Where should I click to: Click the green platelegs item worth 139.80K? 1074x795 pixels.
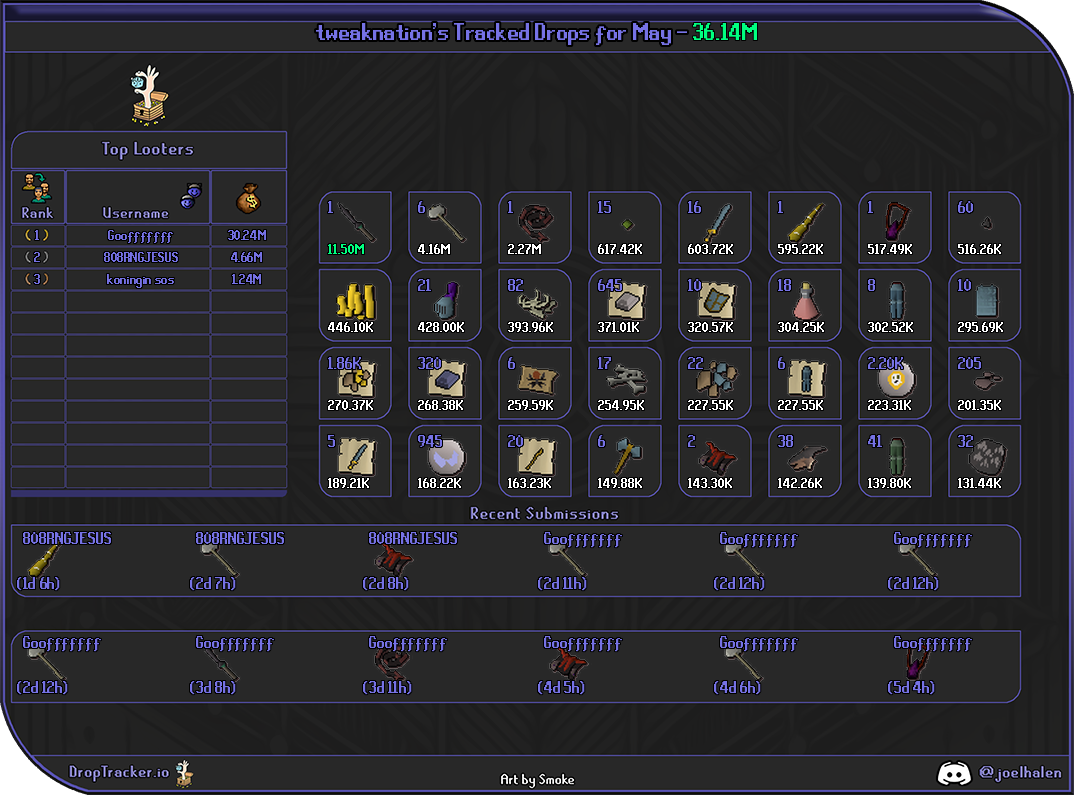(895, 461)
